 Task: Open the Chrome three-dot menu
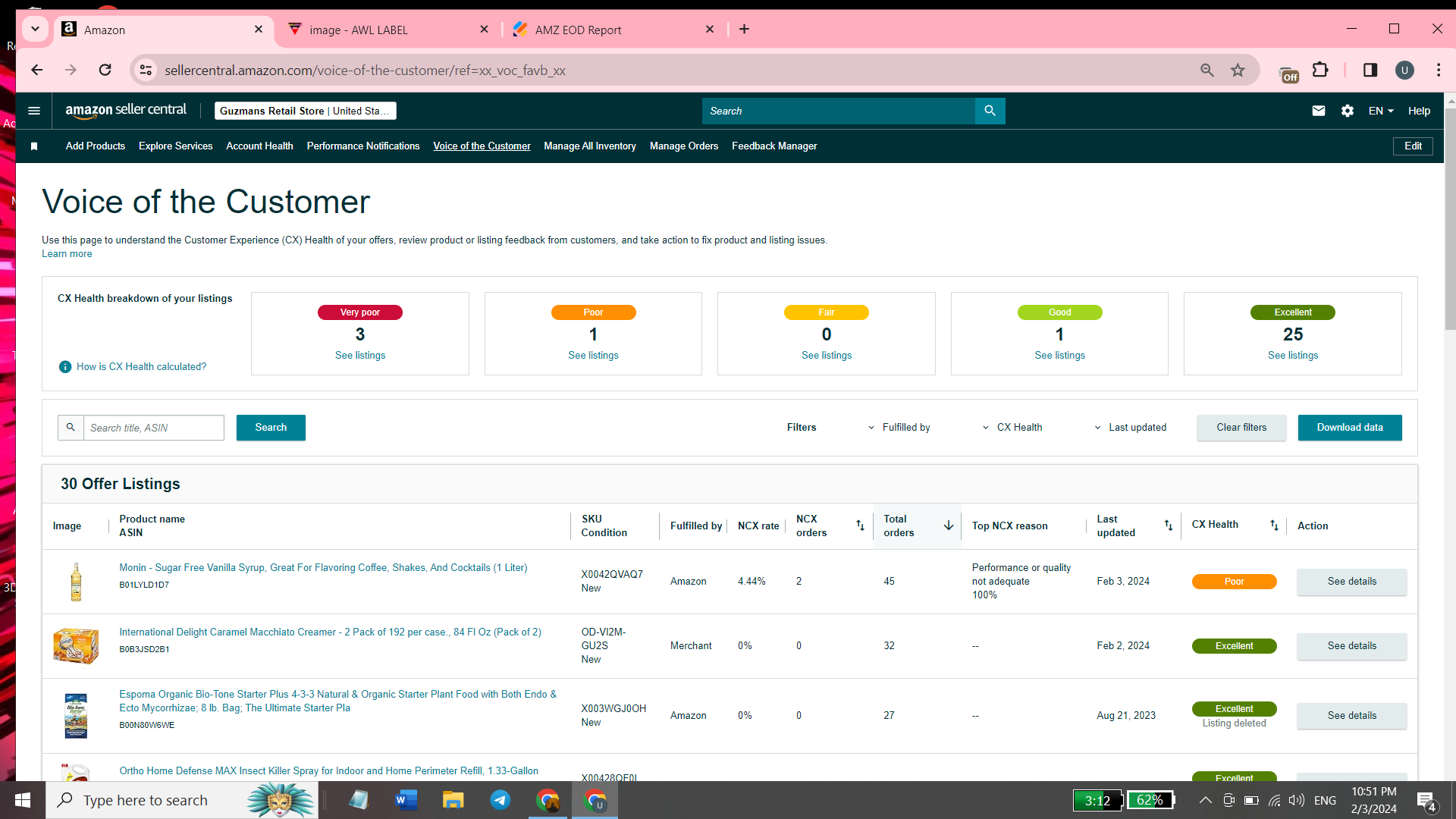(x=1439, y=71)
